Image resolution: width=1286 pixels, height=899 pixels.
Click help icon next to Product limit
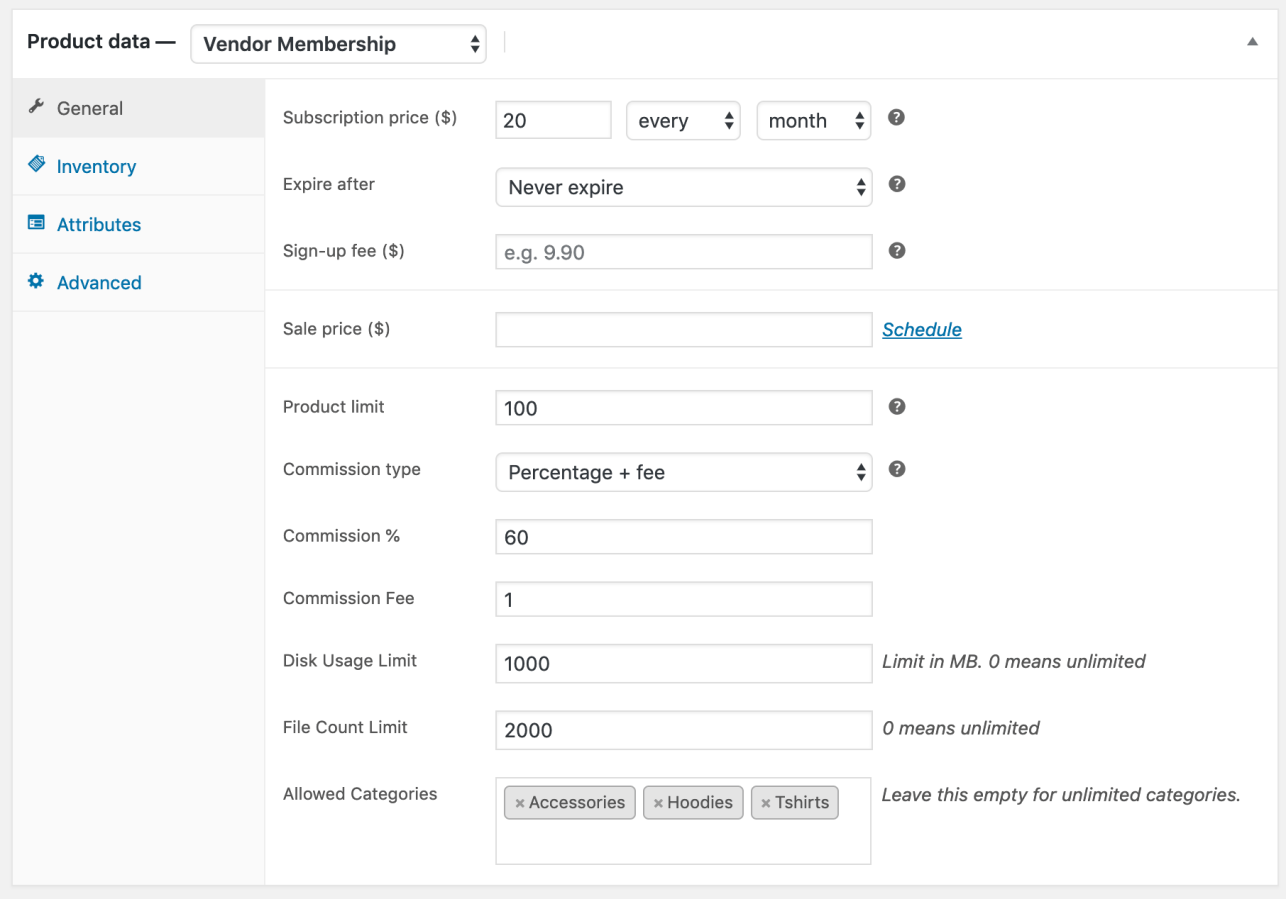[x=897, y=407]
